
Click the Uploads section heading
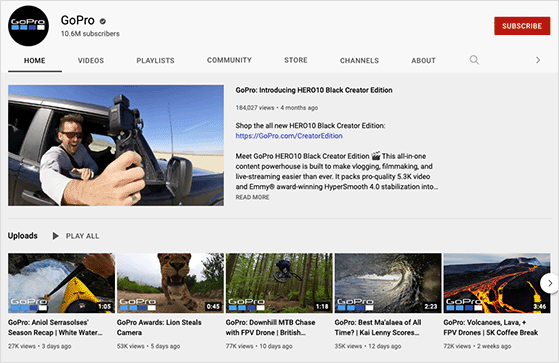pos(22,236)
